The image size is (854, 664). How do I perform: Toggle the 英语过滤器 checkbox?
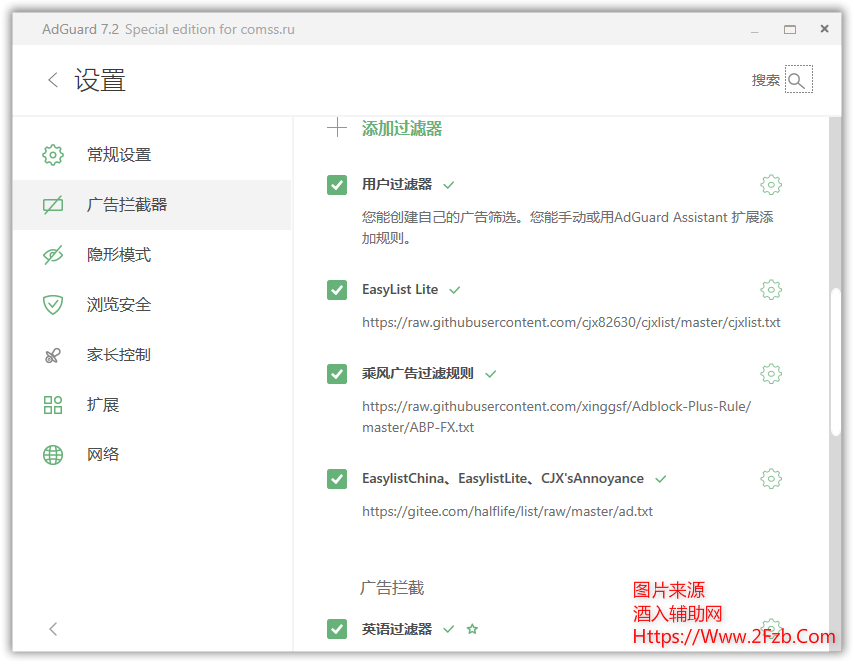pyautogui.click(x=337, y=629)
